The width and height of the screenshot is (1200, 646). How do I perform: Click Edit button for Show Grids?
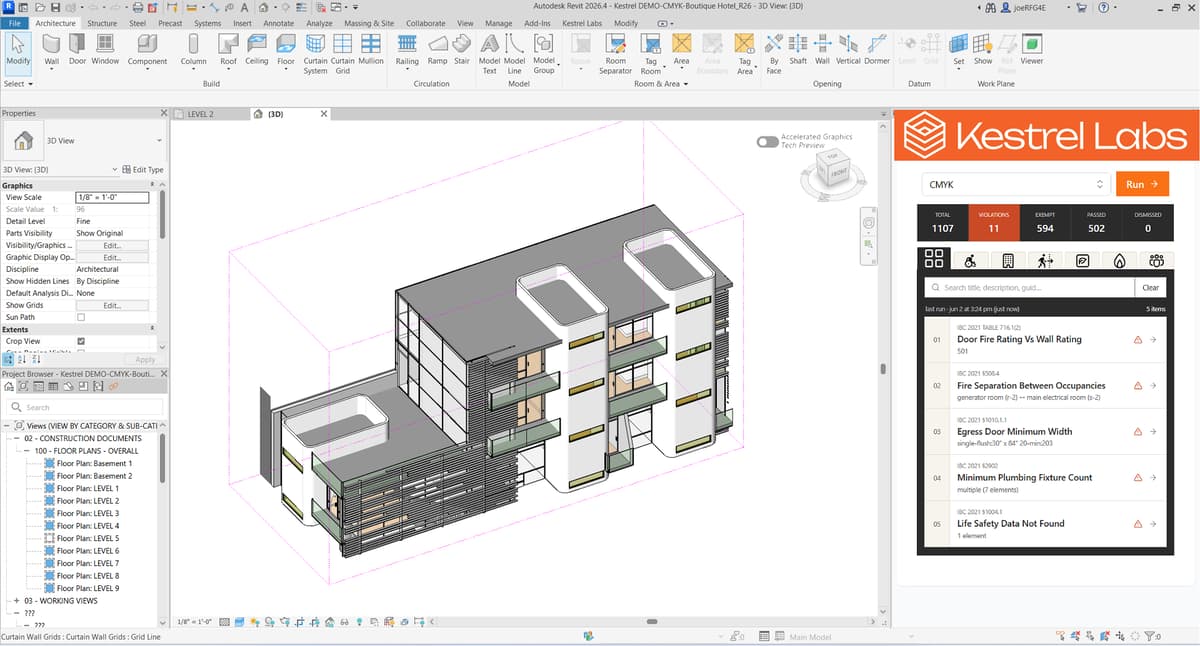tap(112, 305)
